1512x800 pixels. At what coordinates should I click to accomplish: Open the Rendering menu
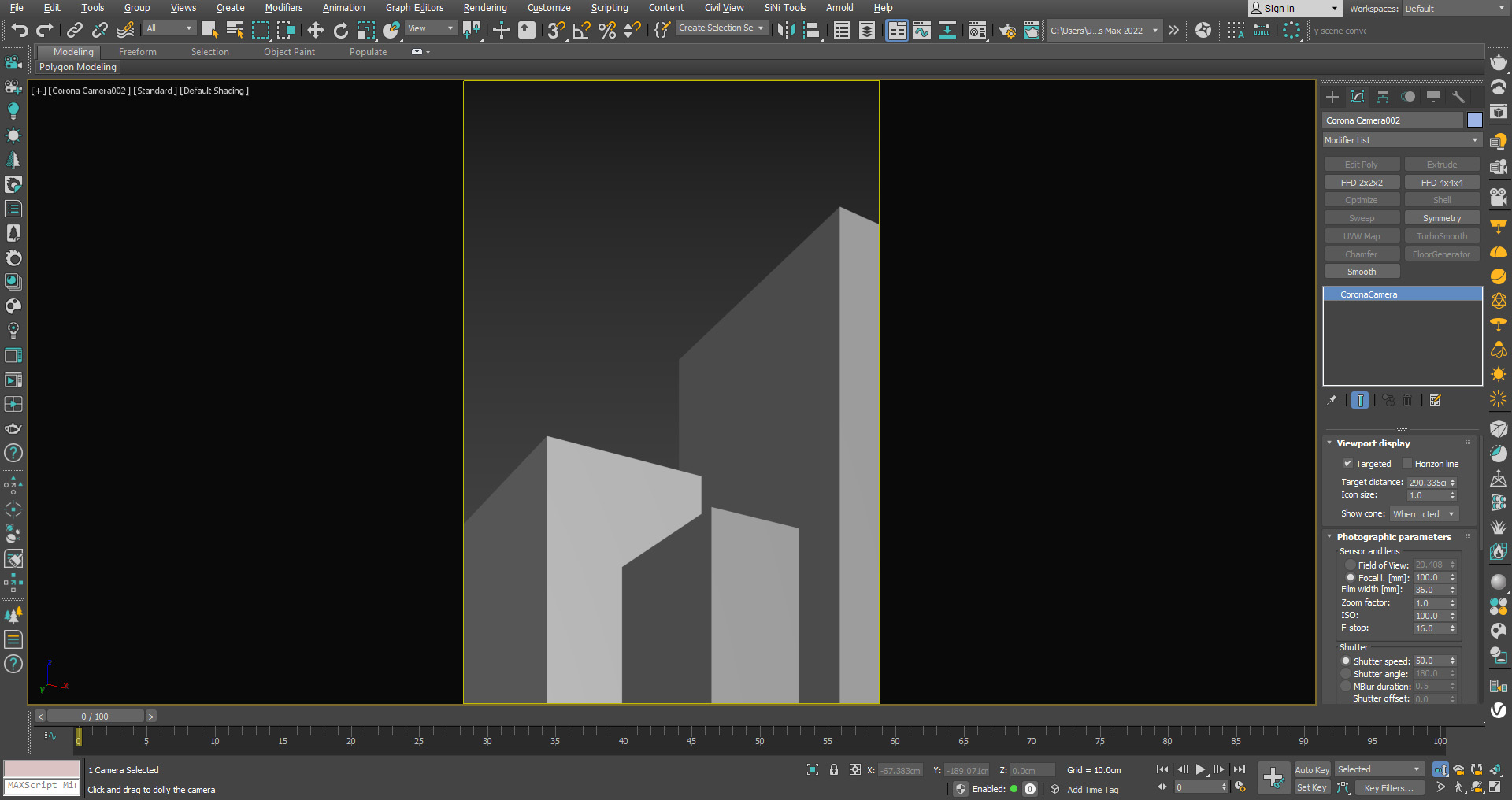coord(484,8)
